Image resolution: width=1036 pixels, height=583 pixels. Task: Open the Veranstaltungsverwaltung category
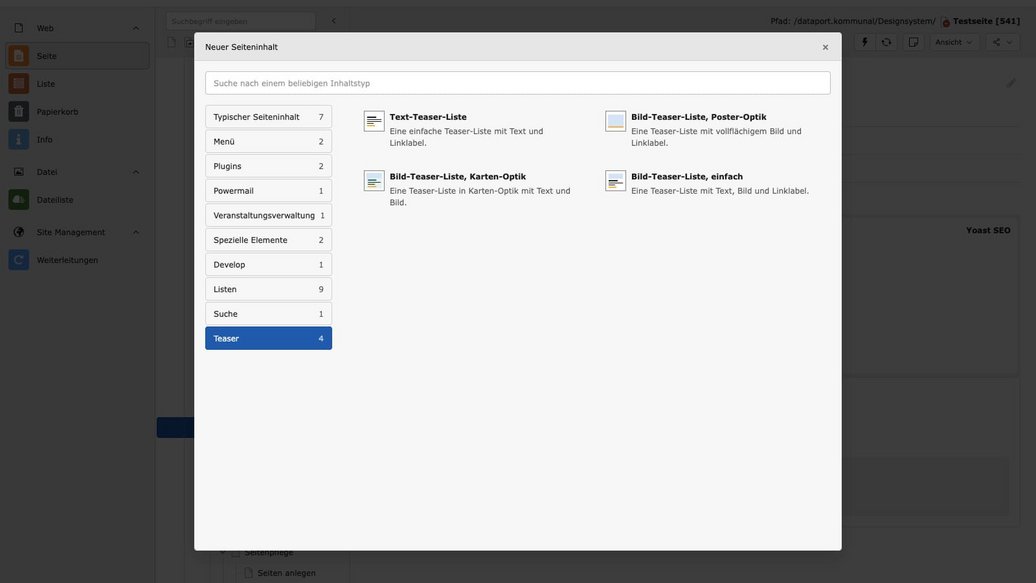point(268,215)
